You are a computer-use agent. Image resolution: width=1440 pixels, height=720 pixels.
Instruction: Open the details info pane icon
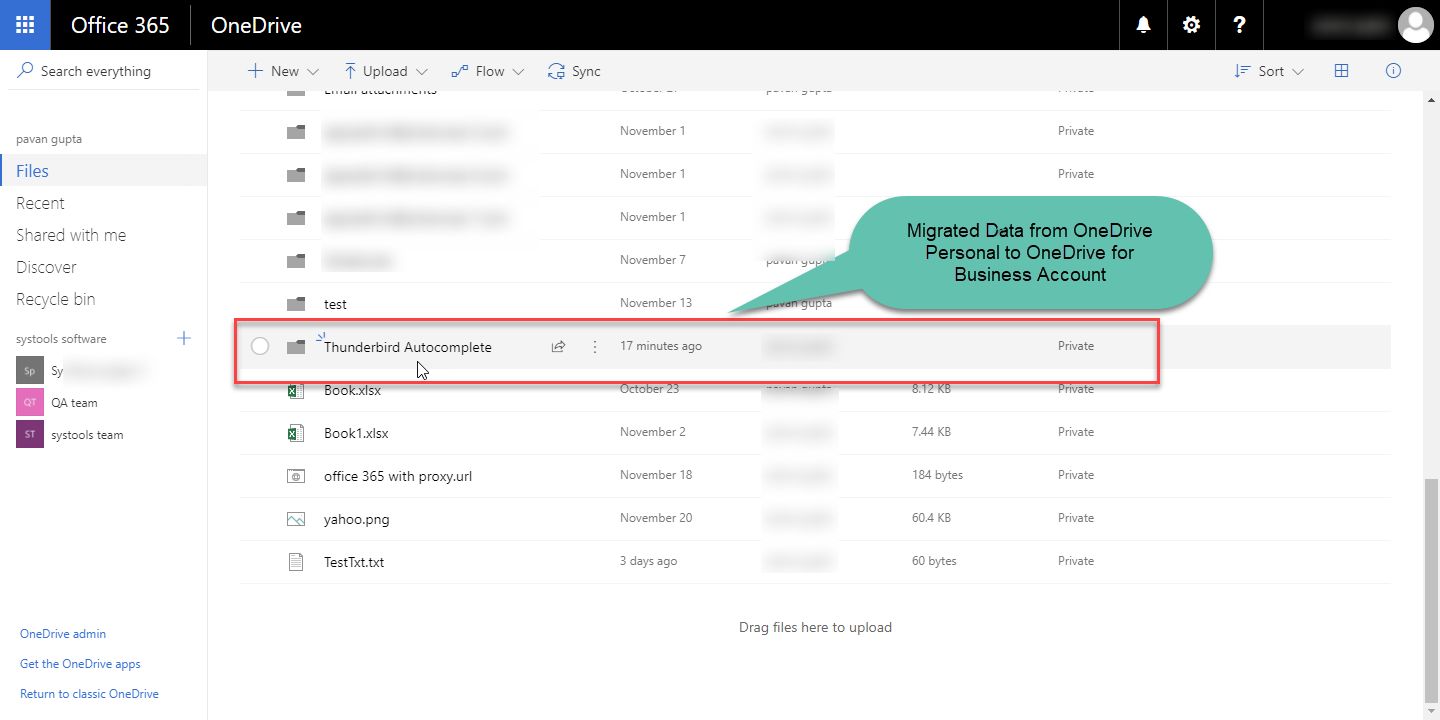coord(1393,71)
